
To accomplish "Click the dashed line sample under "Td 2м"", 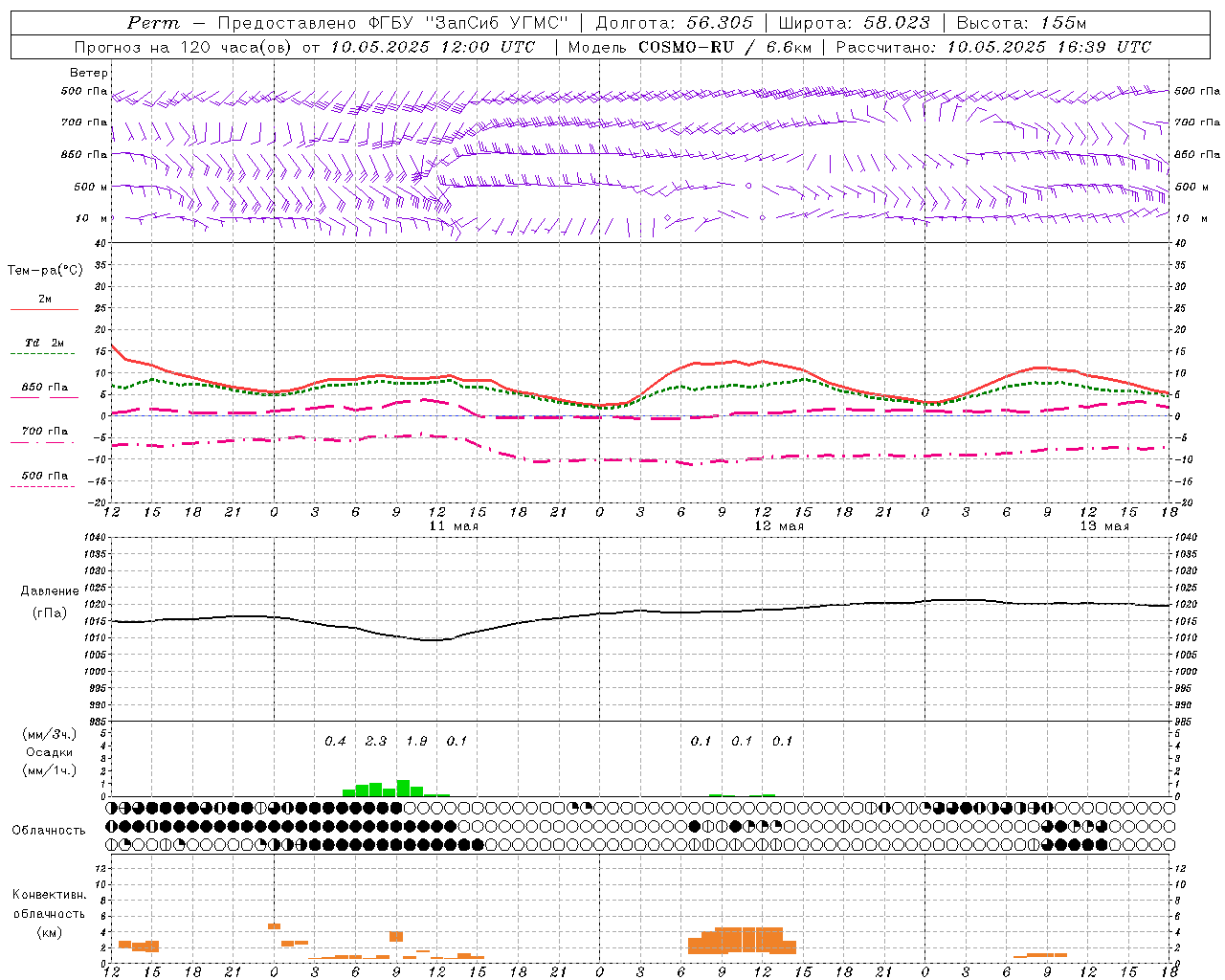I will (x=43, y=354).
